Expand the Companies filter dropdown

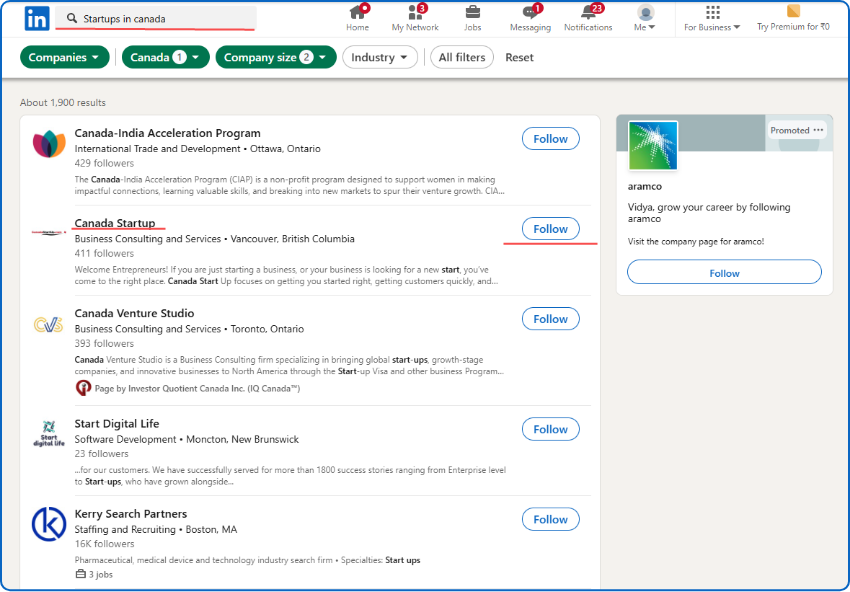coord(65,57)
